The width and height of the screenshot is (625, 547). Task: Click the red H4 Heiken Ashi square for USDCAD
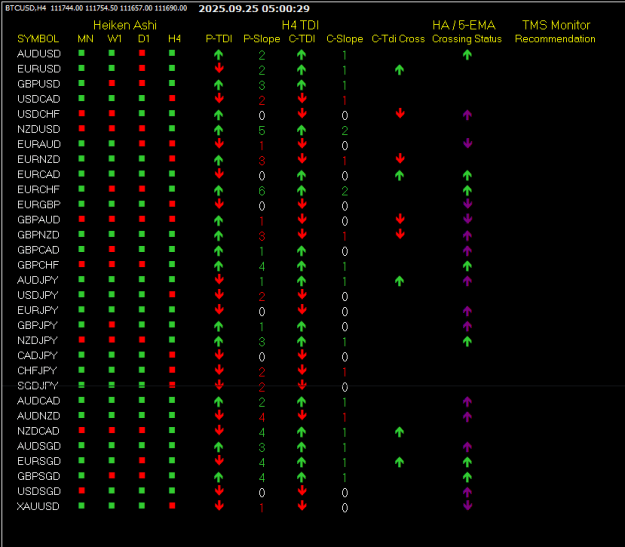click(x=172, y=98)
